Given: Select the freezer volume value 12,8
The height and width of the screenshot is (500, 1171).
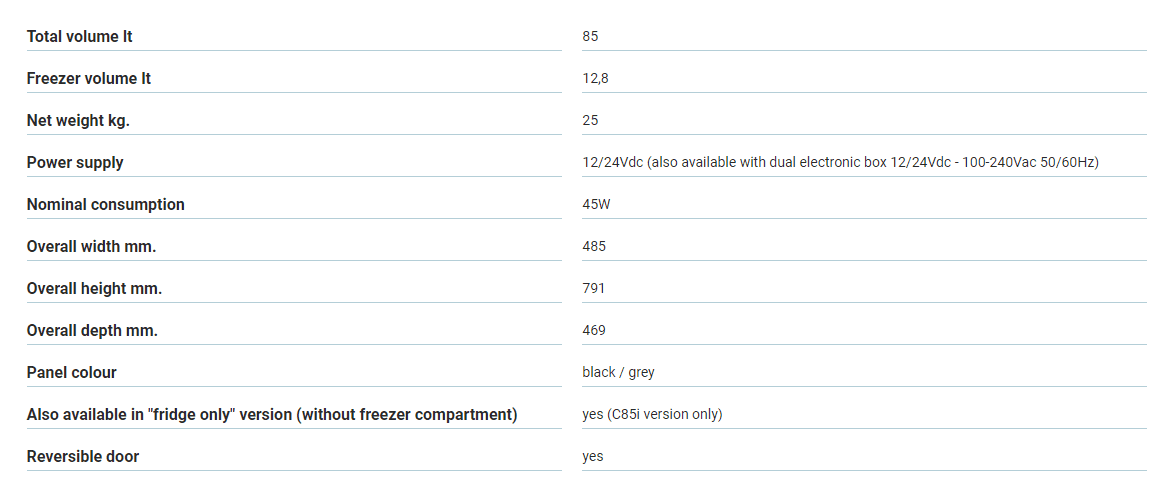Looking at the screenshot, I should tap(596, 79).
